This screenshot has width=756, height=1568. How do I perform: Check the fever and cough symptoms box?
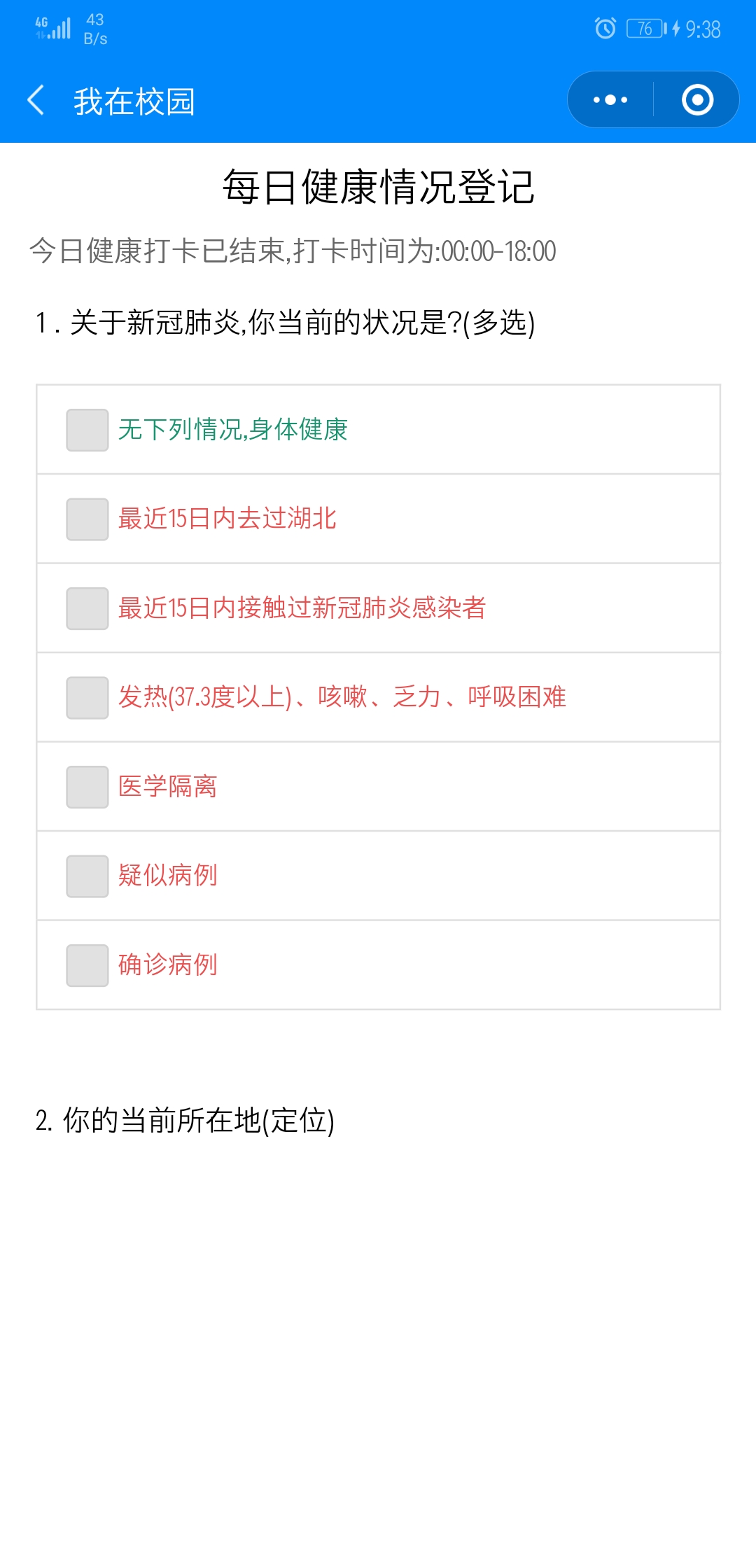87,698
